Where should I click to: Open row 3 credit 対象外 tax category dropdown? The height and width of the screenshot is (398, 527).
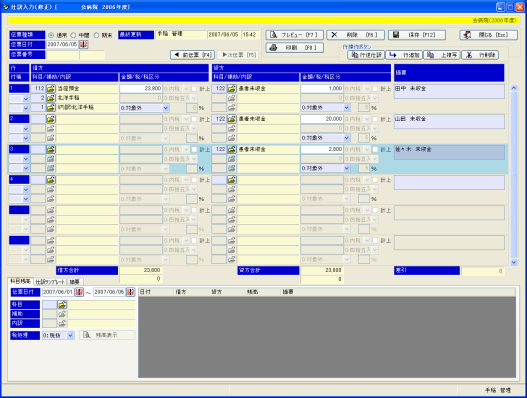[347, 168]
